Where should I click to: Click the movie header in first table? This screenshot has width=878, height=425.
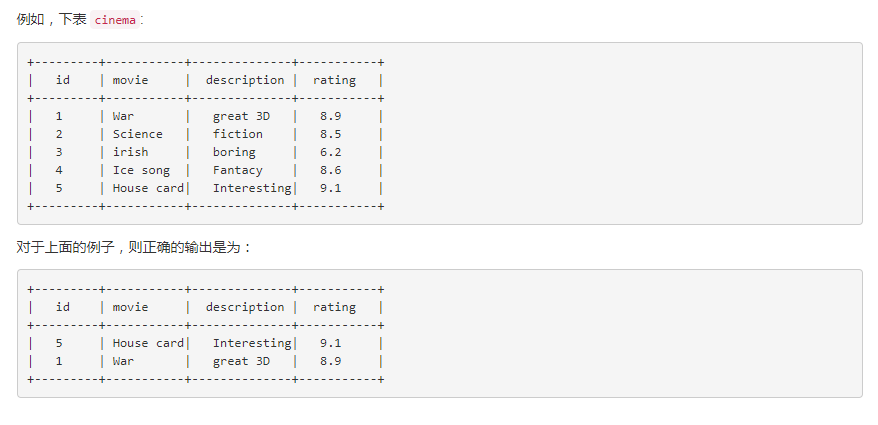click(130, 80)
